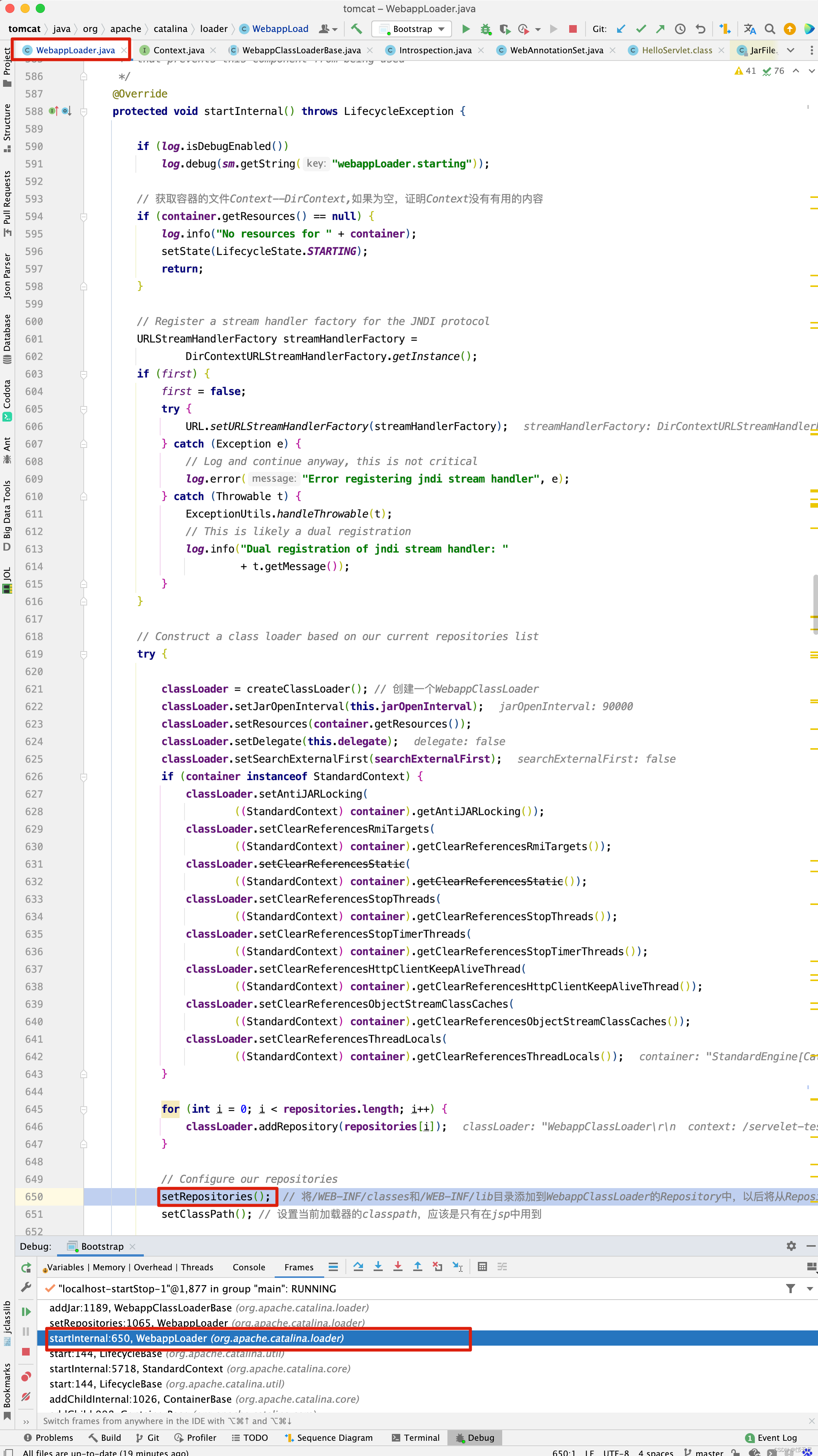Click Step Over in debug toolbar

click(x=358, y=1266)
